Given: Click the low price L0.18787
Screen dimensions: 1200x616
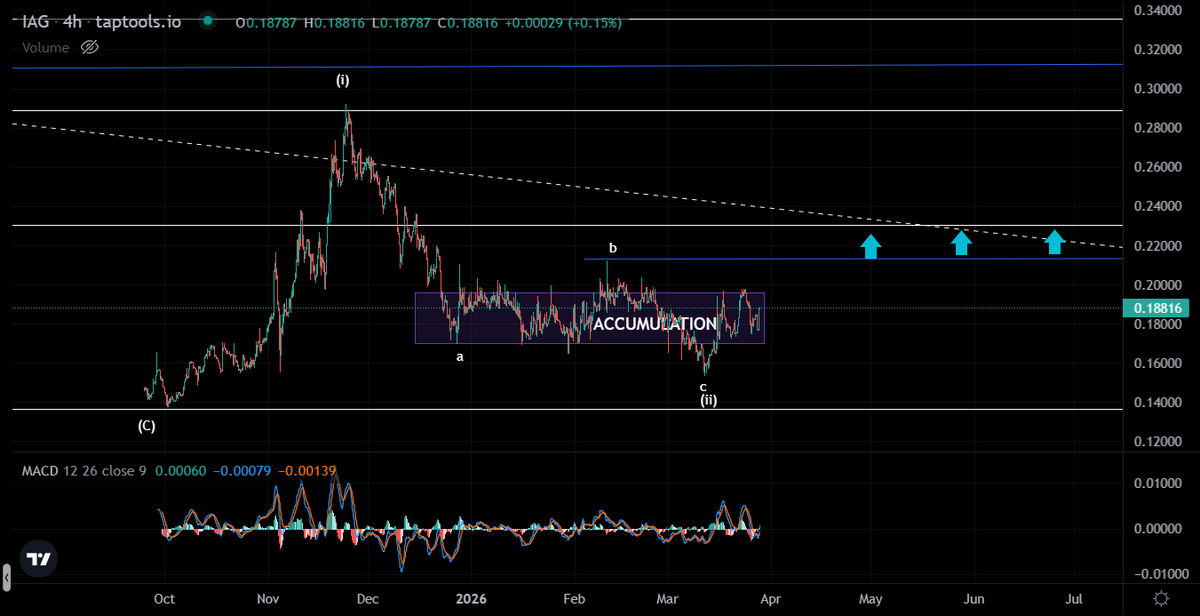Looking at the screenshot, I should click(x=403, y=21).
